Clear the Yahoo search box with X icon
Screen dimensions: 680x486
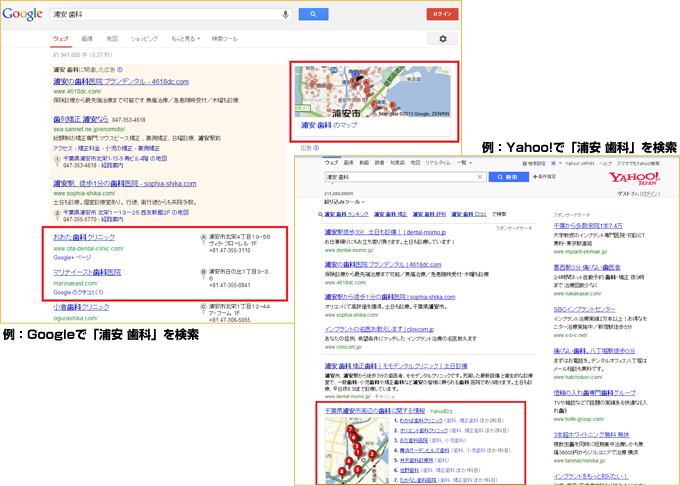coord(480,177)
